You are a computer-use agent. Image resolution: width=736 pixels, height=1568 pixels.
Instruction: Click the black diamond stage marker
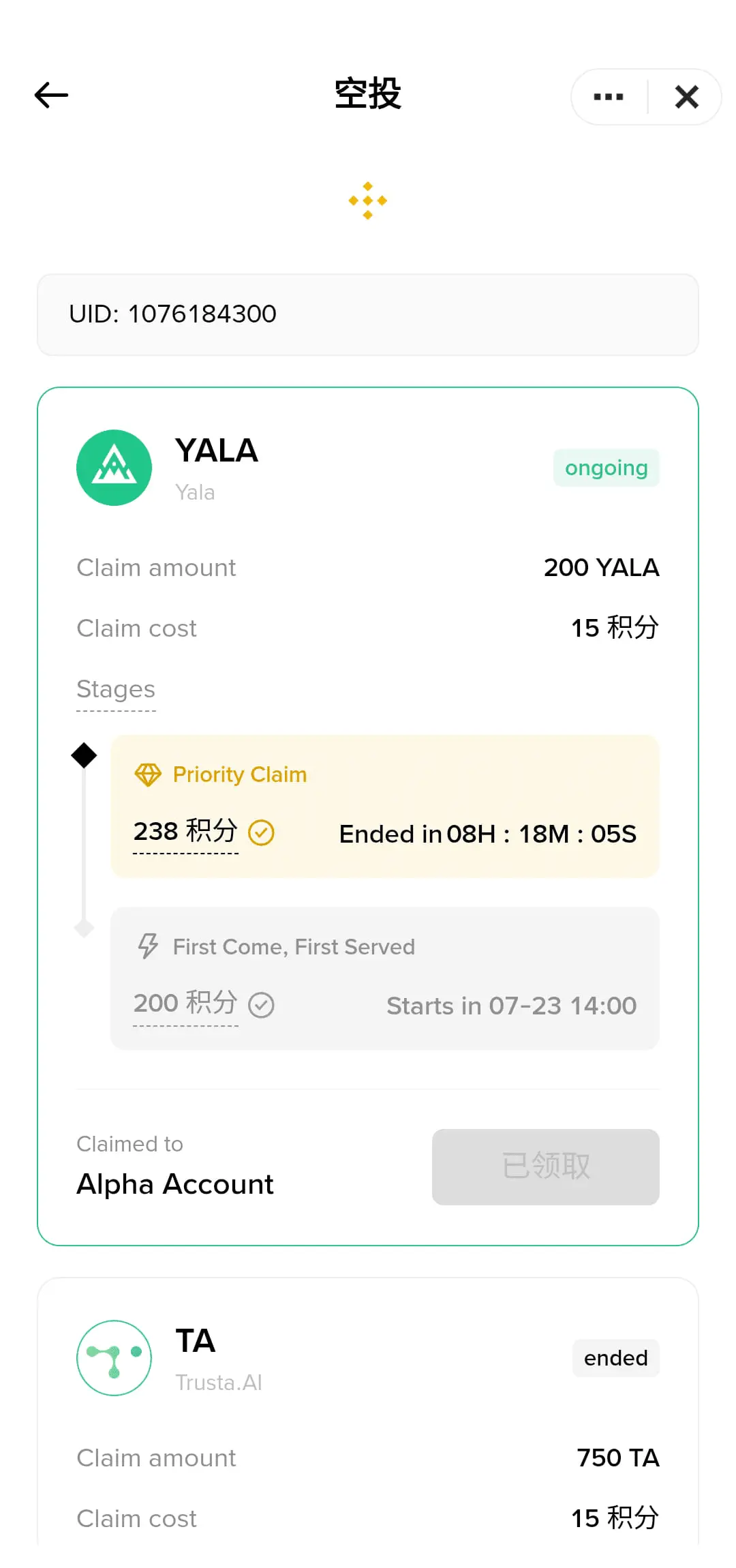(x=84, y=755)
